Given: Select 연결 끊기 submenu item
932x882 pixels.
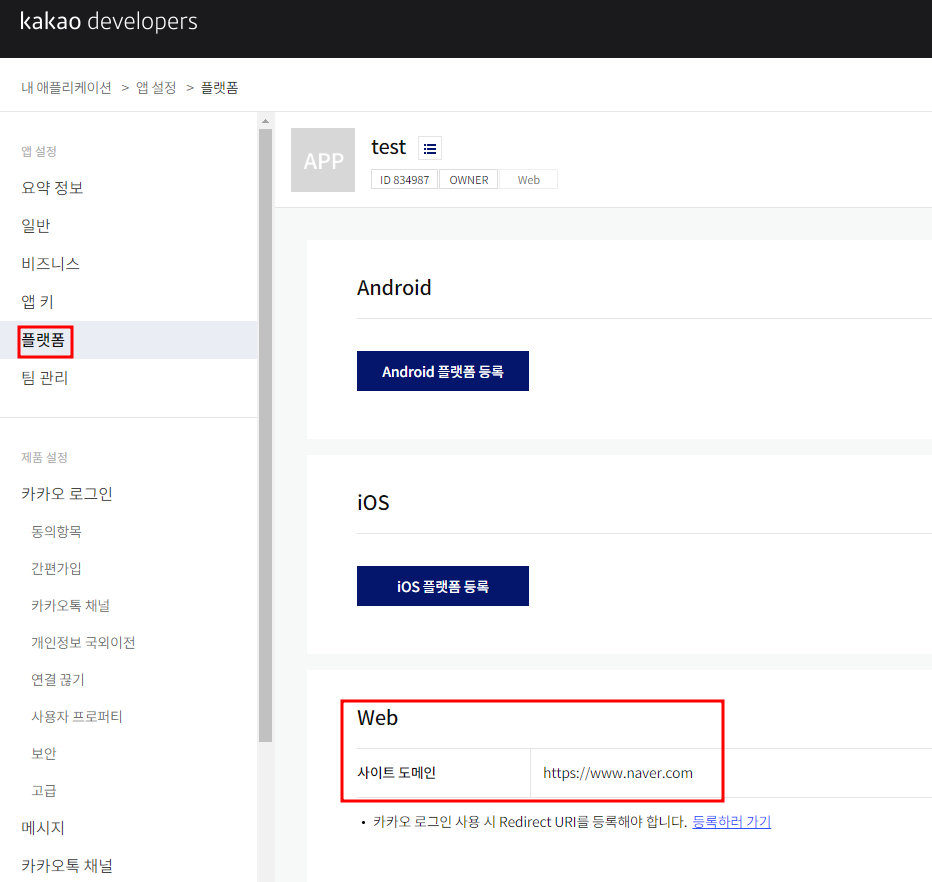Looking at the screenshot, I should [x=58, y=680].
